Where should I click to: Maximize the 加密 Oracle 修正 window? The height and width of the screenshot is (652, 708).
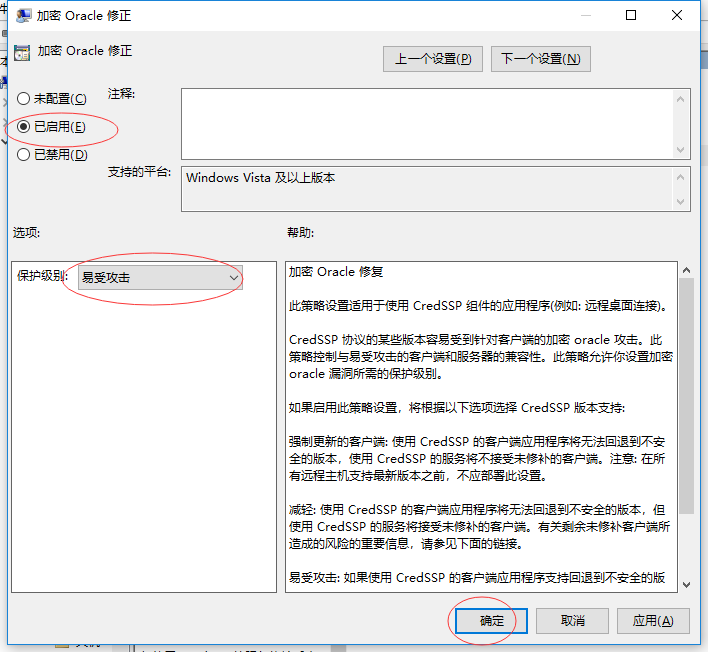tap(631, 16)
